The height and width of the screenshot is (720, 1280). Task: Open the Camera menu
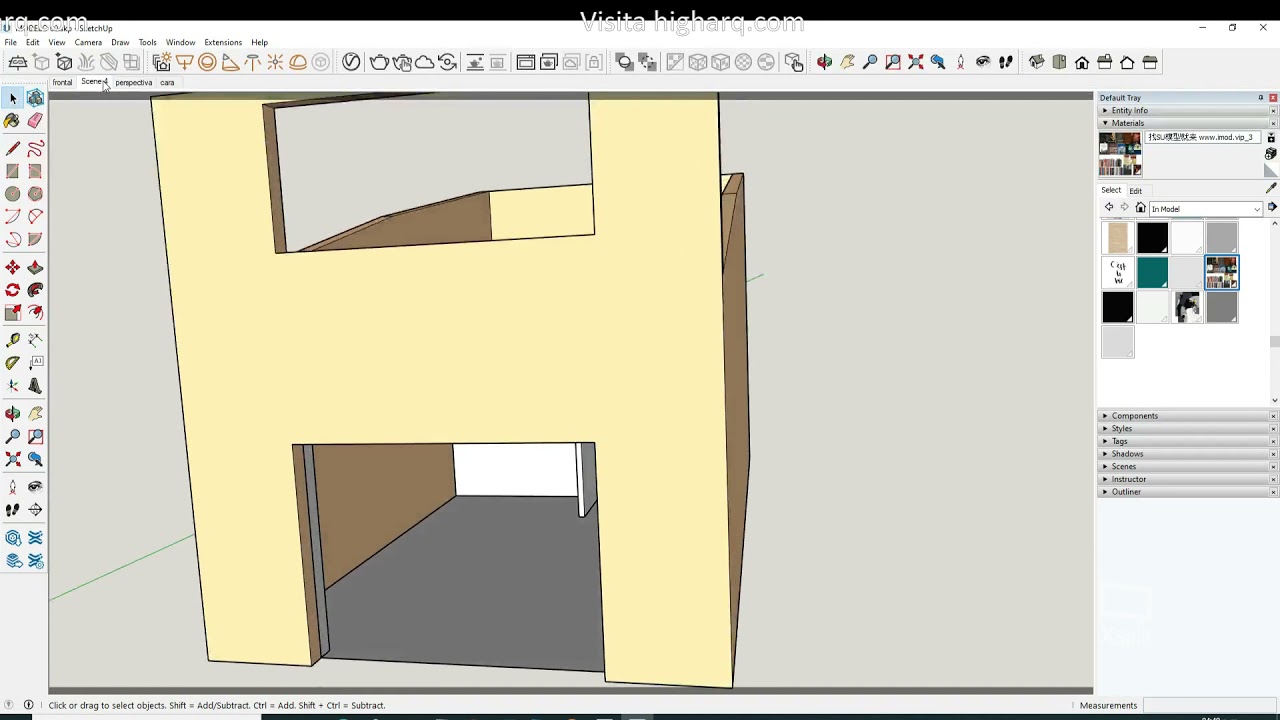tap(88, 42)
